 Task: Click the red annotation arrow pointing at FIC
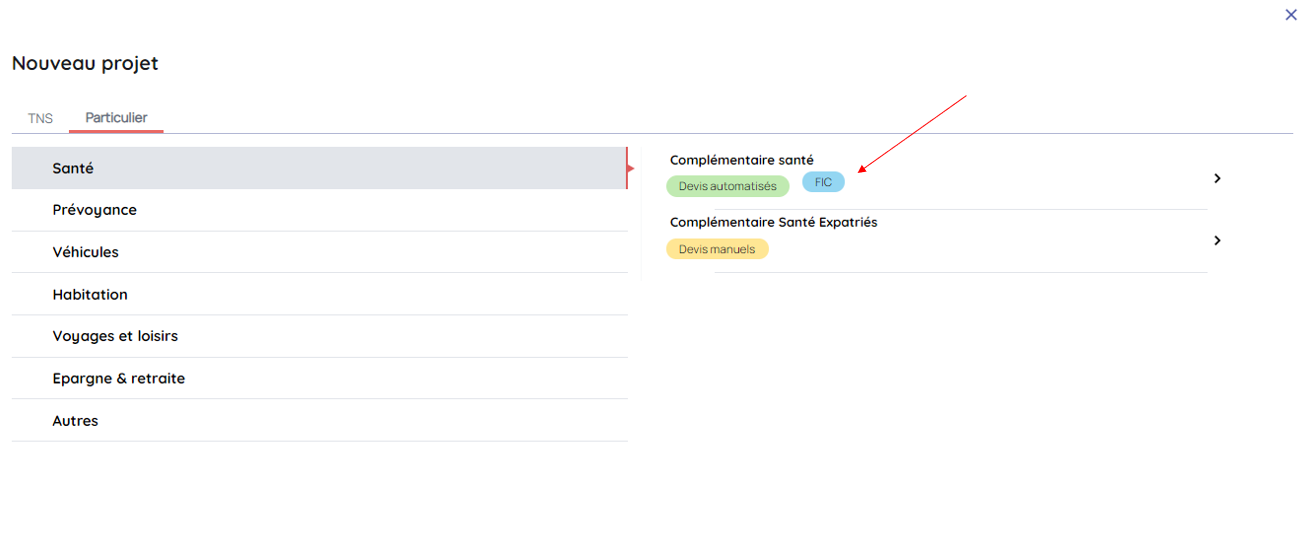click(x=912, y=133)
